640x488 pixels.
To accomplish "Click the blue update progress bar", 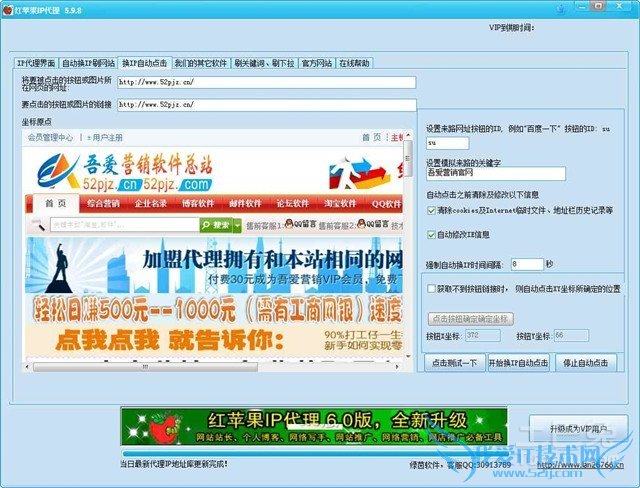I will click(x=314, y=453).
